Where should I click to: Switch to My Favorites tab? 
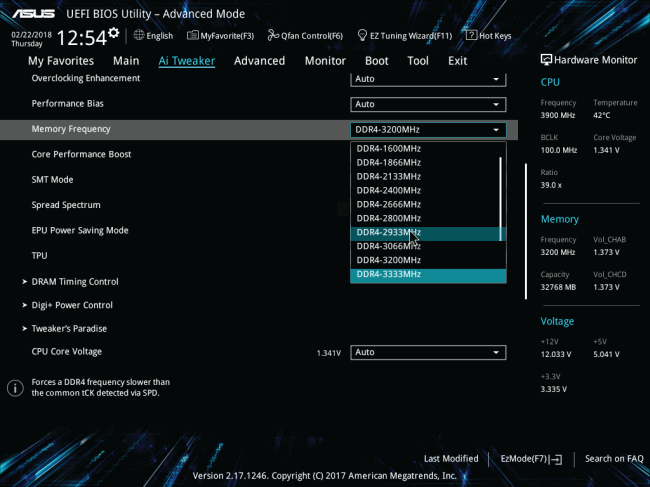(61, 61)
